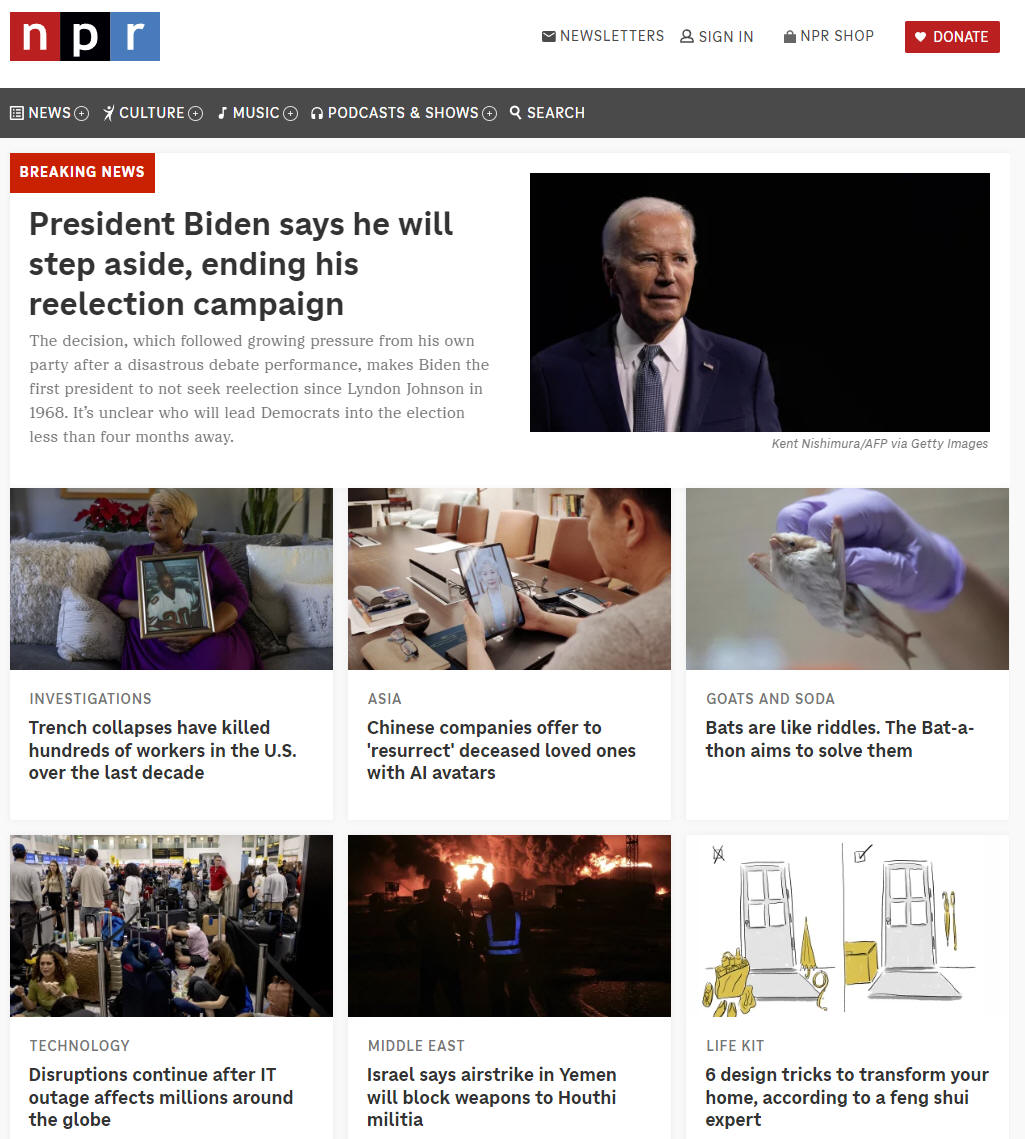Open the bat photo thumbnail
Image resolution: width=1025 pixels, height=1139 pixels.
pyautogui.click(x=847, y=579)
